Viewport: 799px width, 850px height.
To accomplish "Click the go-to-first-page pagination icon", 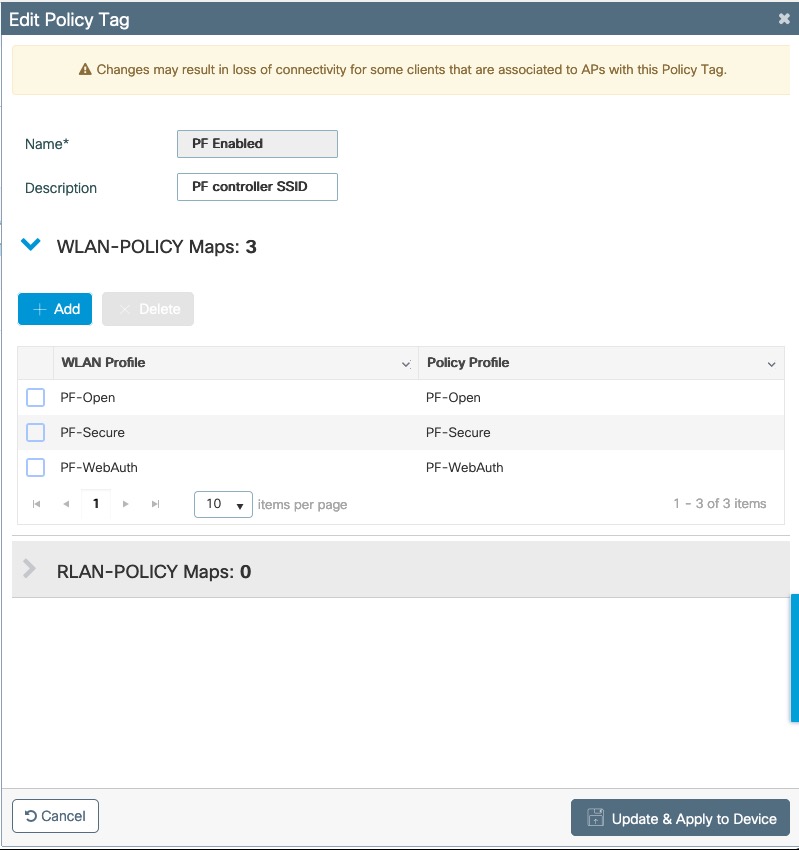I will [x=35, y=504].
